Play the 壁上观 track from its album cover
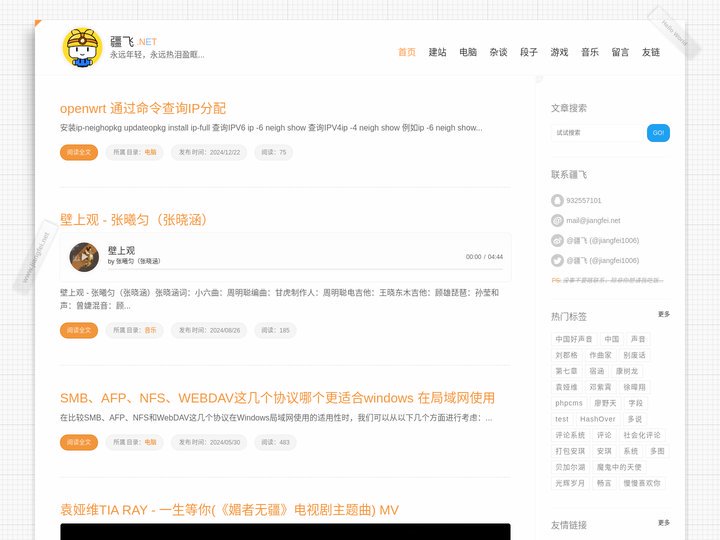720x540 pixels. [x=84, y=257]
